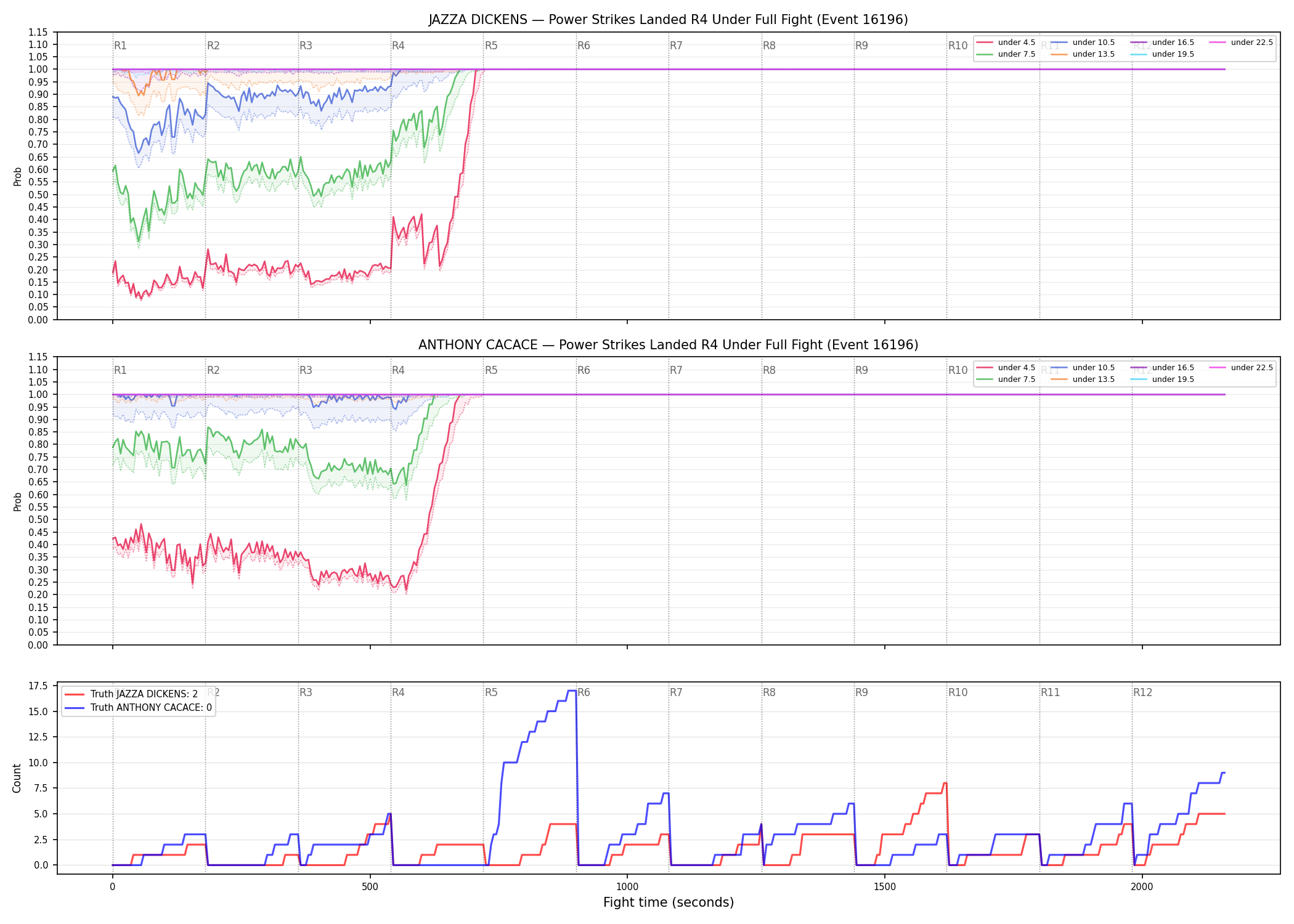Select 'under 22.5' in Jazza Dickens legend
This screenshot has width=1294, height=924.
(x=1241, y=43)
